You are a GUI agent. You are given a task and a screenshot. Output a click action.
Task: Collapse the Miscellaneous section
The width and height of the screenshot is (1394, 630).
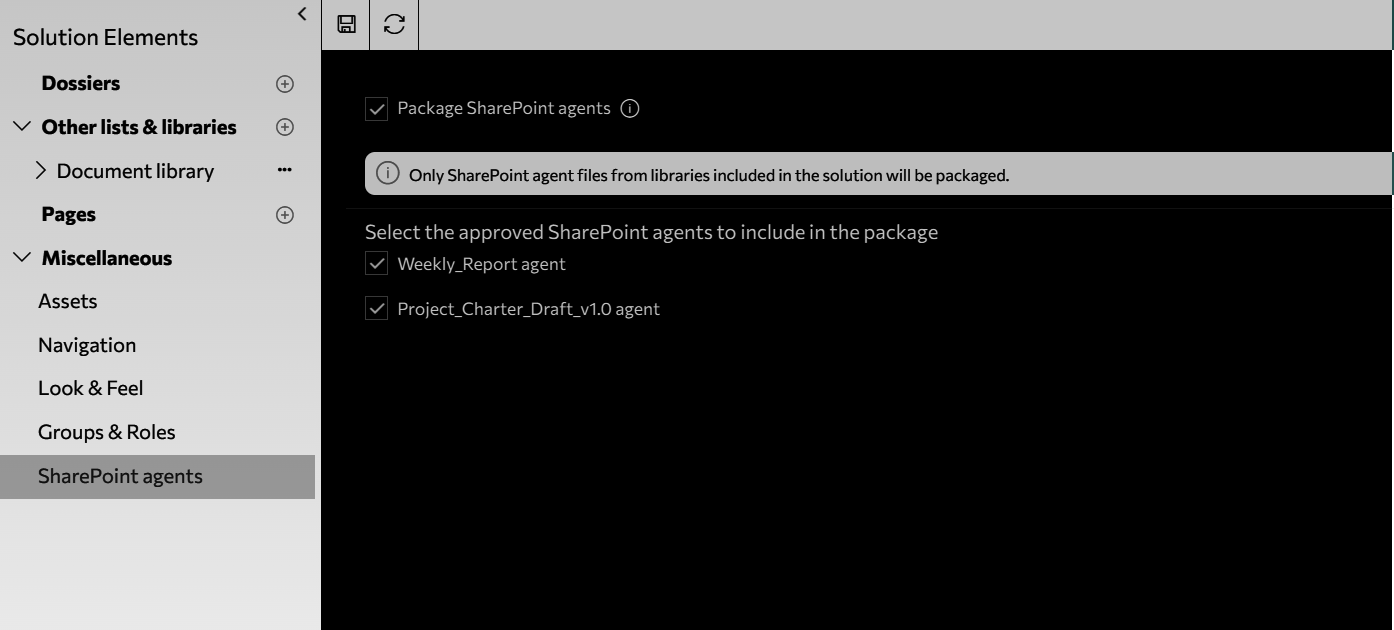coord(22,258)
